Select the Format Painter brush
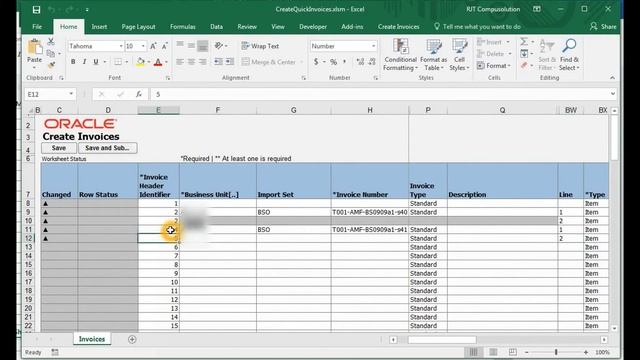 point(51,65)
